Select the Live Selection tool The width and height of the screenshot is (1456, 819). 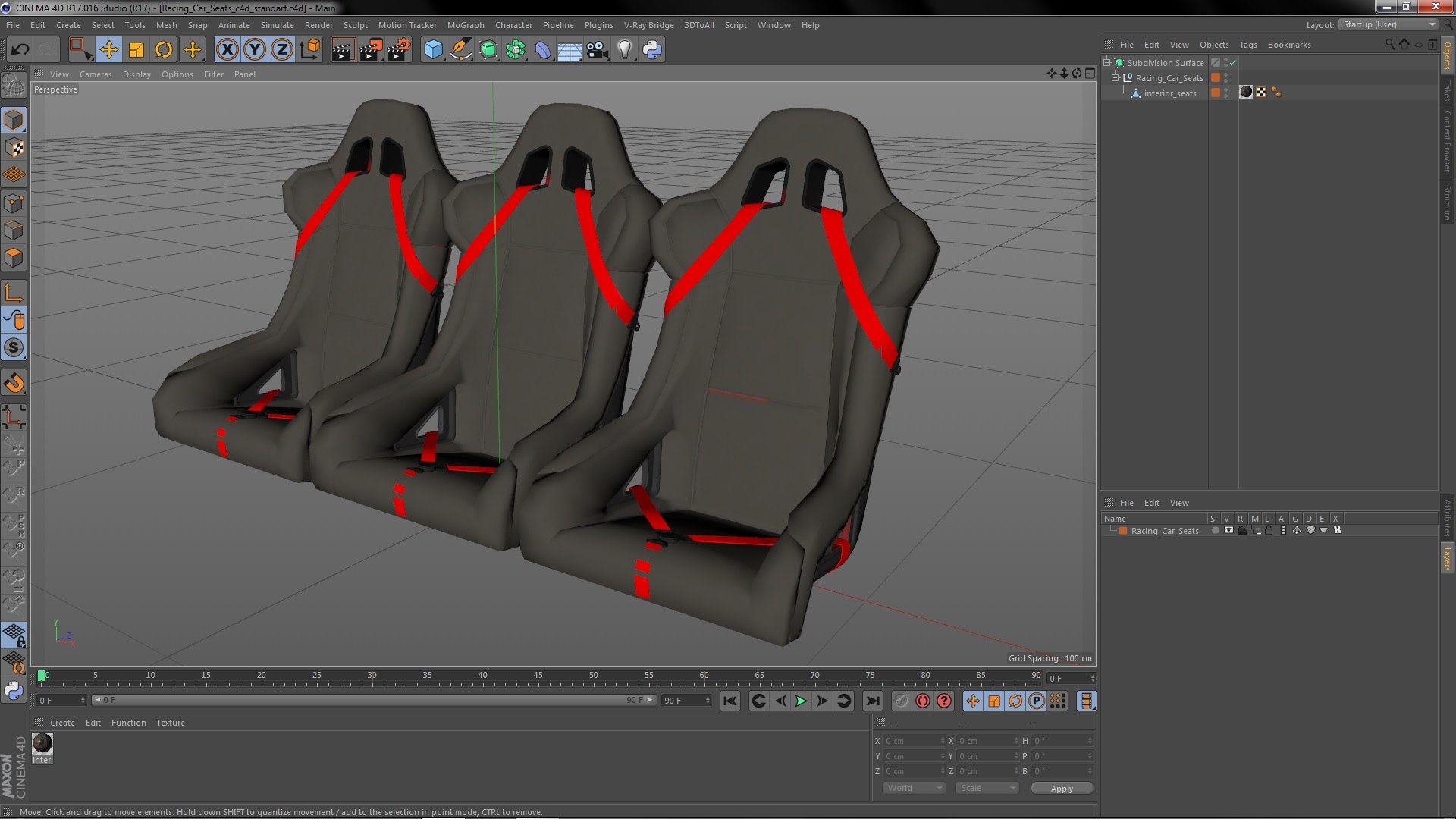[80, 50]
